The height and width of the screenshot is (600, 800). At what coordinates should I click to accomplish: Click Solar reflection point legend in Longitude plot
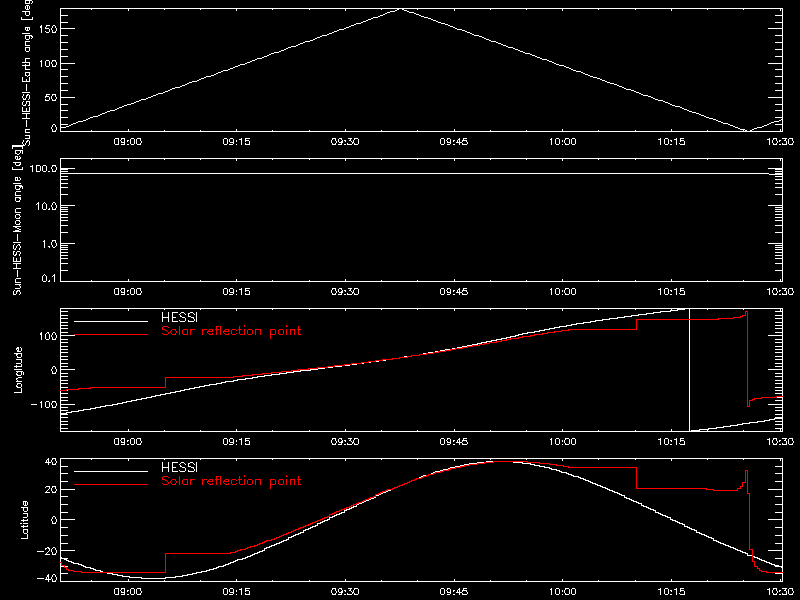tap(231, 331)
